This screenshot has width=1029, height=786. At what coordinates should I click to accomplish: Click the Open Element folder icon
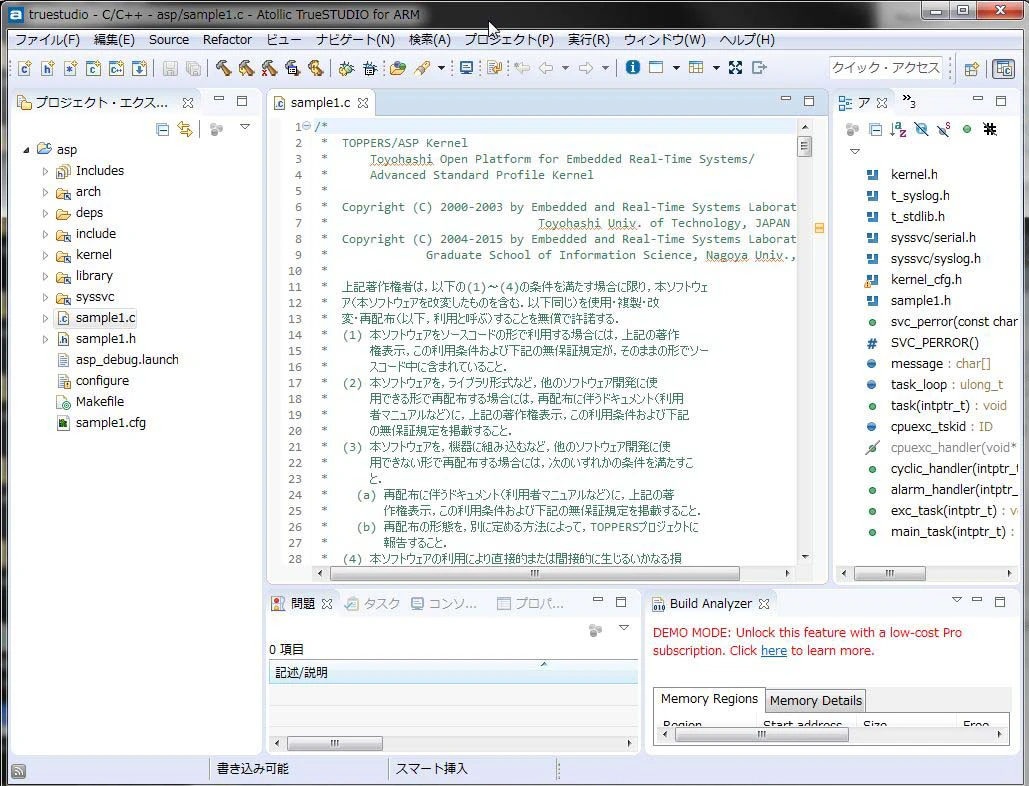point(397,68)
